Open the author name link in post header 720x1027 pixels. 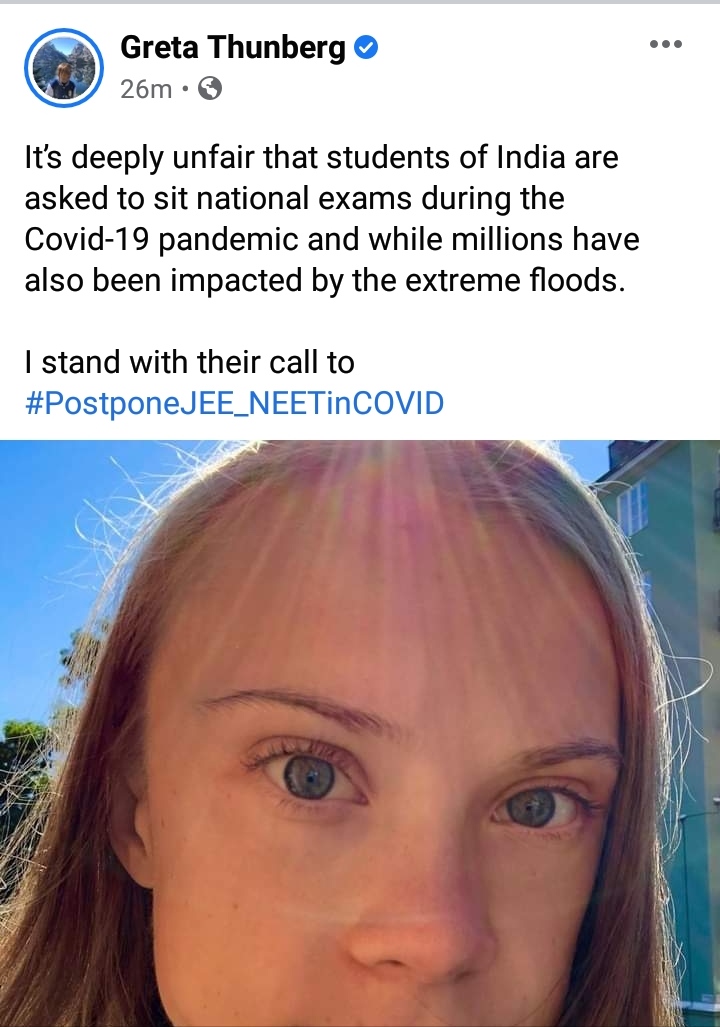(232, 47)
